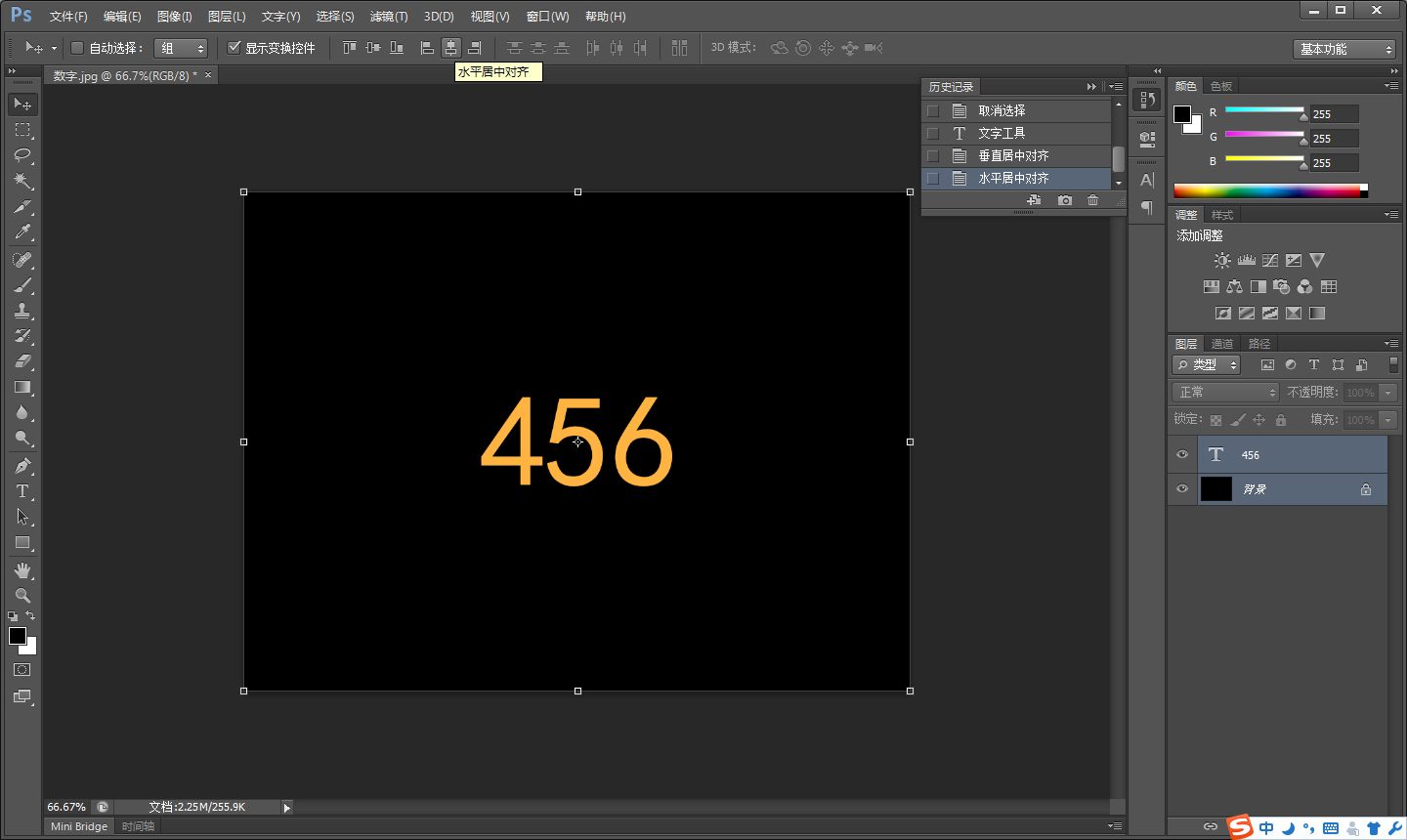Expand the Essentials workspace dropdown
Screen dimensions: 1407x840
coord(1344,49)
